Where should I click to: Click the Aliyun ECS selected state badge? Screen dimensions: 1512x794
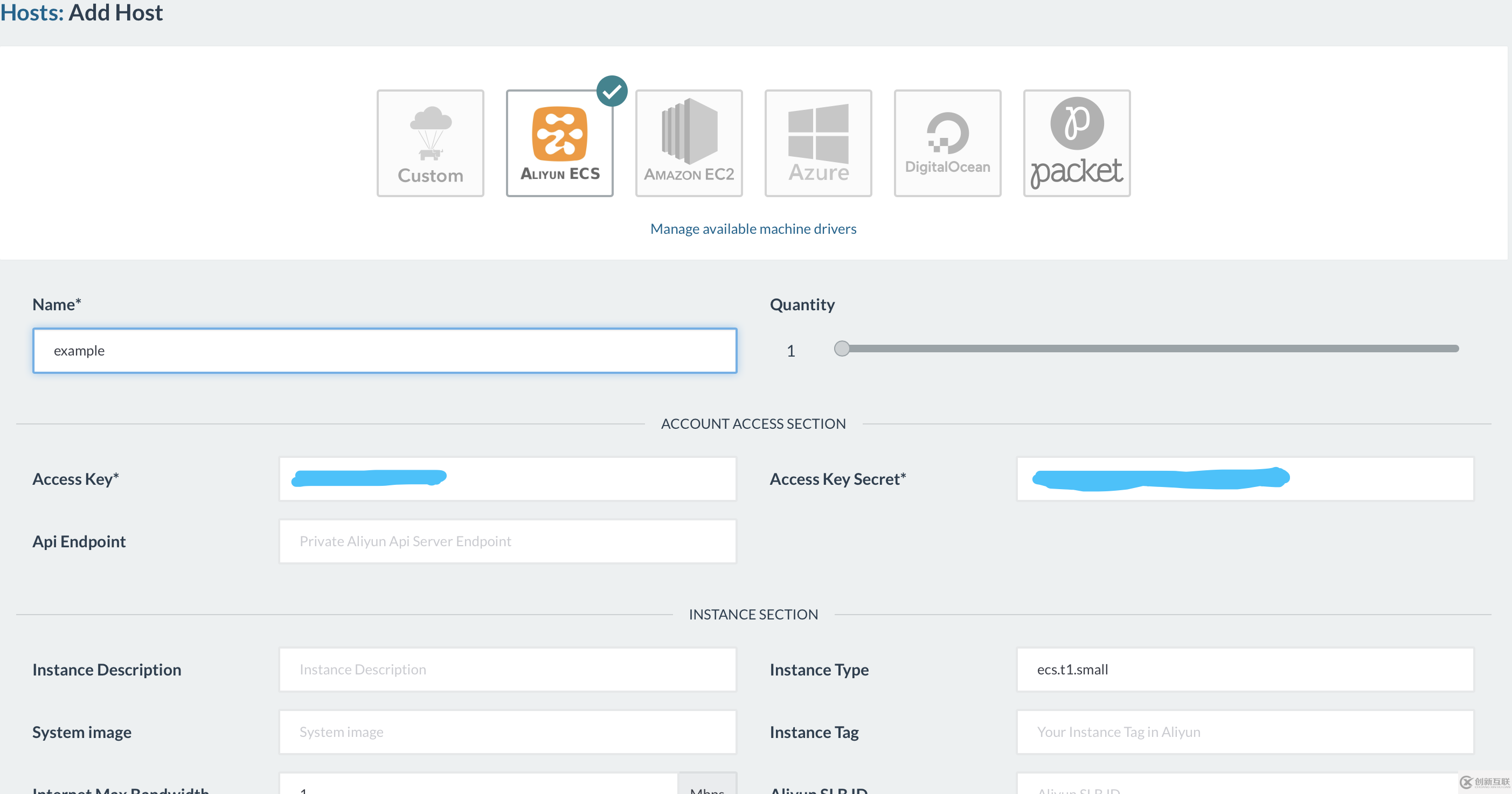(x=611, y=90)
